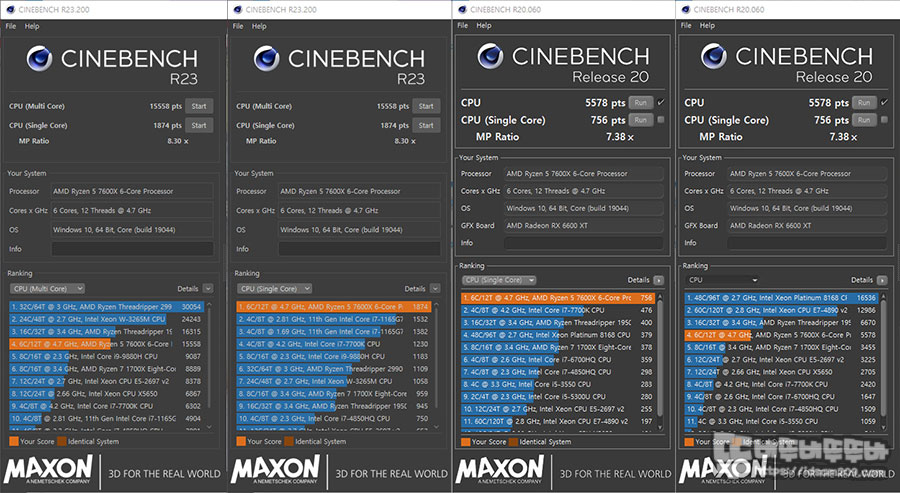Open the Help menu in the R20 single-core ranking window
This screenshot has width=900, height=493.
point(484,25)
